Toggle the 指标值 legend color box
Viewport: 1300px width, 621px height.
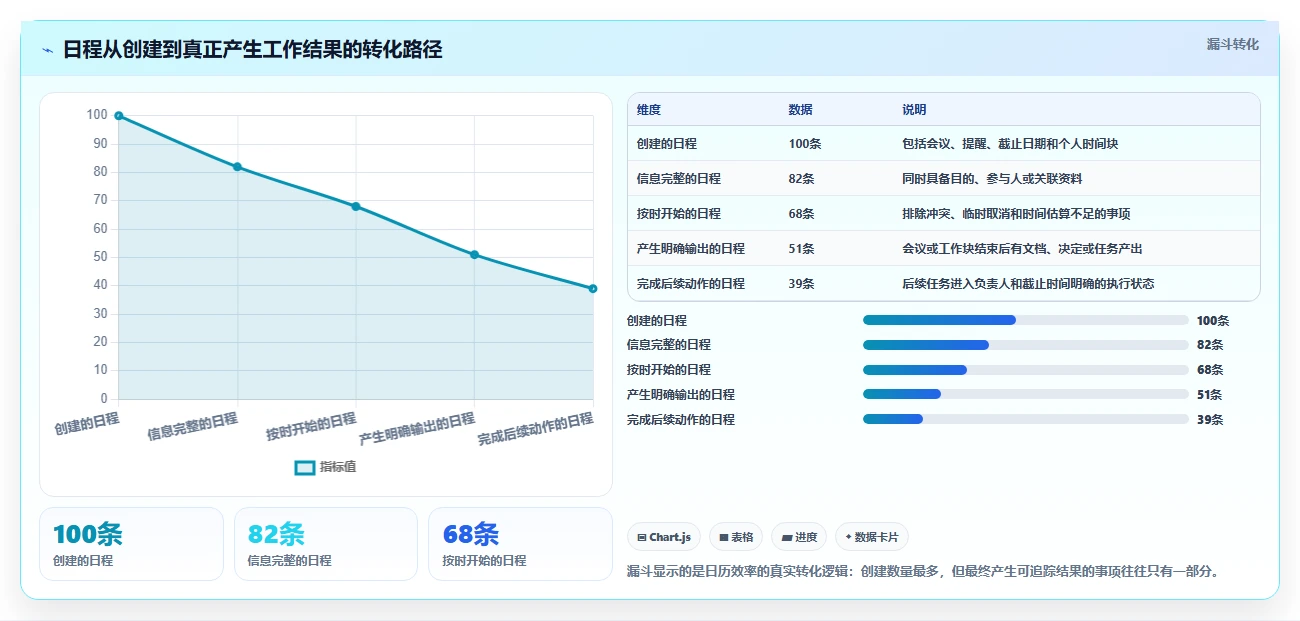[305, 467]
